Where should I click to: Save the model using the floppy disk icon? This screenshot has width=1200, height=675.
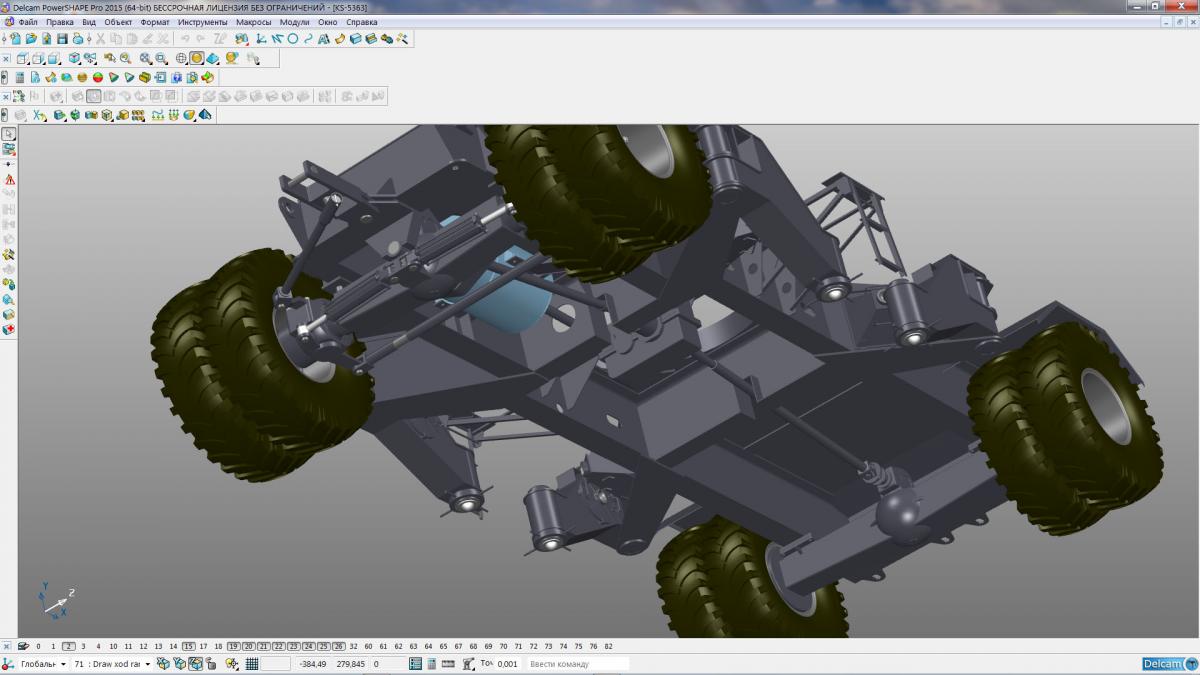click(62, 39)
